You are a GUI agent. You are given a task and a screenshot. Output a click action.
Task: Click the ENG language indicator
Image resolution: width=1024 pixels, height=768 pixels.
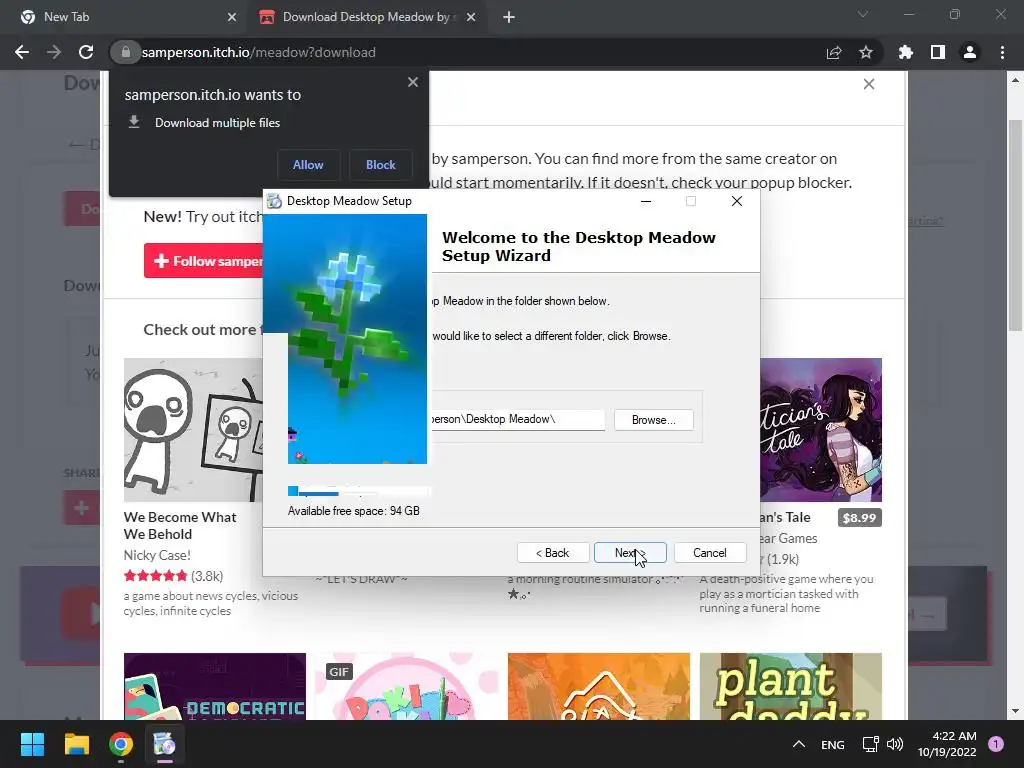tap(833, 744)
